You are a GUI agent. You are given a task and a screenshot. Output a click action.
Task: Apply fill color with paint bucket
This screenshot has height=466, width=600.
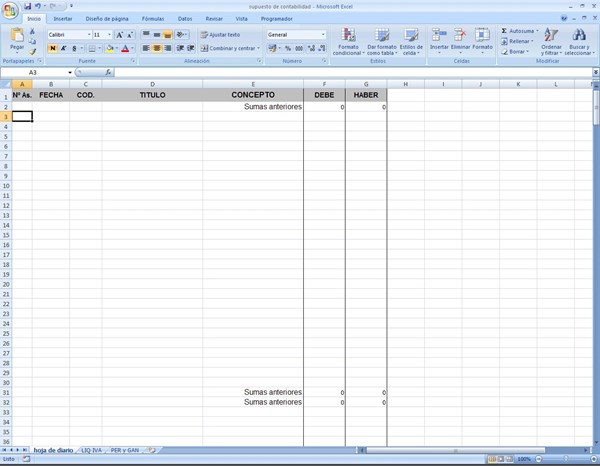[x=110, y=48]
